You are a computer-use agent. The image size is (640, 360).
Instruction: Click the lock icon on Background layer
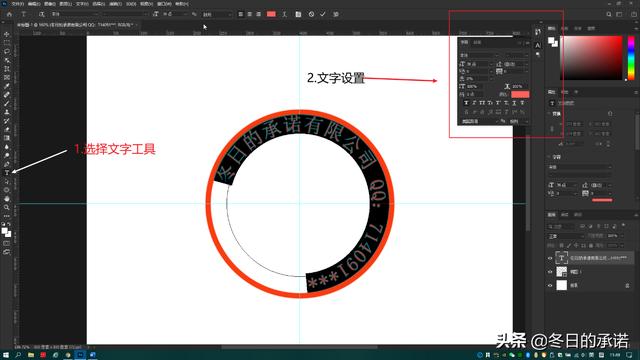[627, 286]
